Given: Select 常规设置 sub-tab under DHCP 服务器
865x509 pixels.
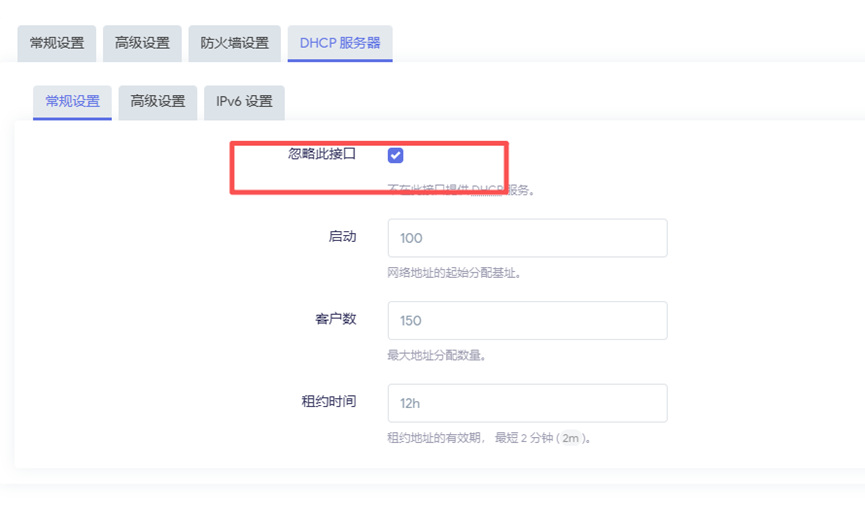Looking at the screenshot, I should click(72, 102).
